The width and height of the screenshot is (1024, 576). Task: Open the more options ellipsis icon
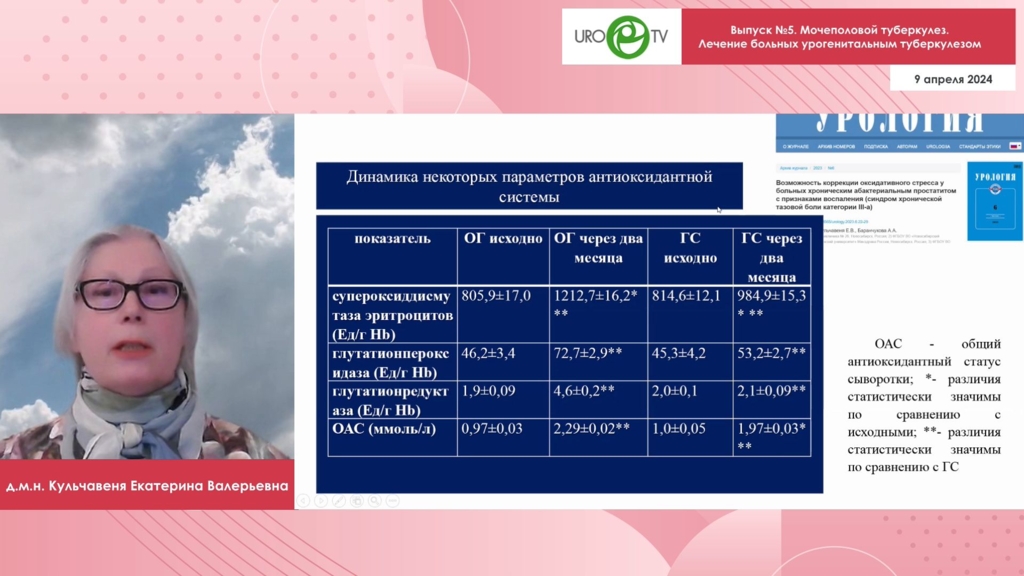tap(392, 500)
